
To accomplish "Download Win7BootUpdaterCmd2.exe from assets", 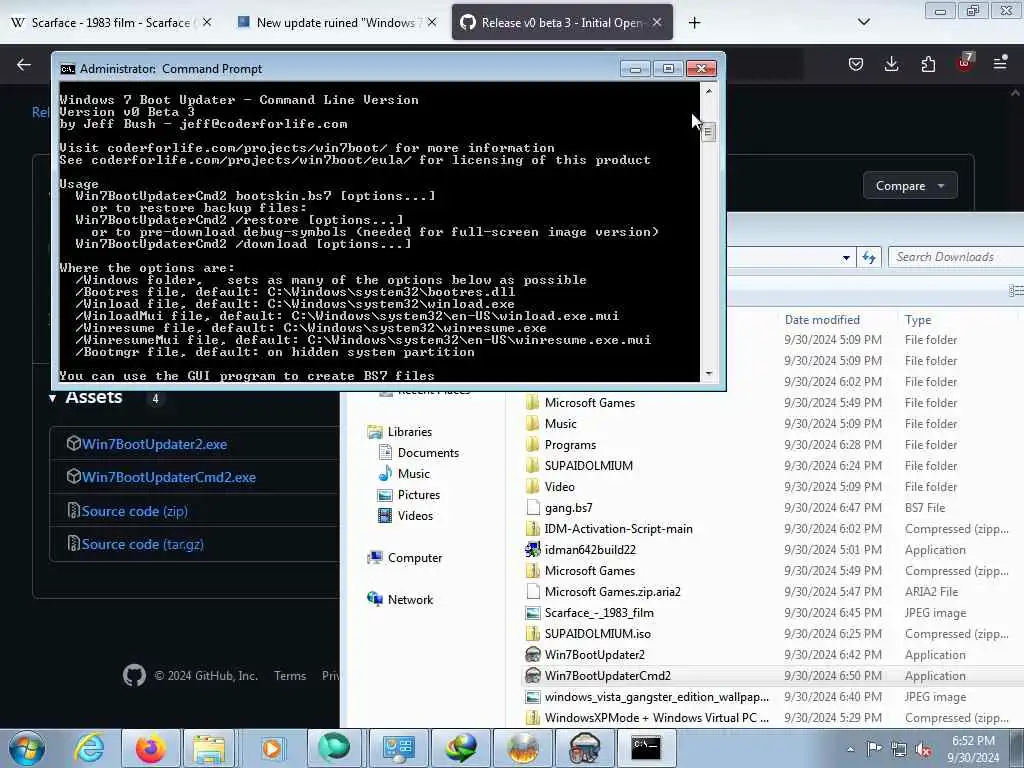I will [169, 477].
